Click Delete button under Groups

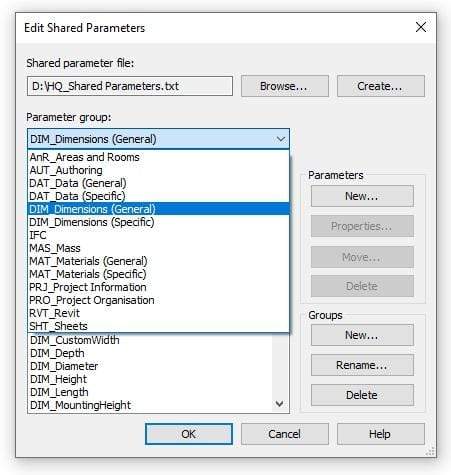pos(362,395)
